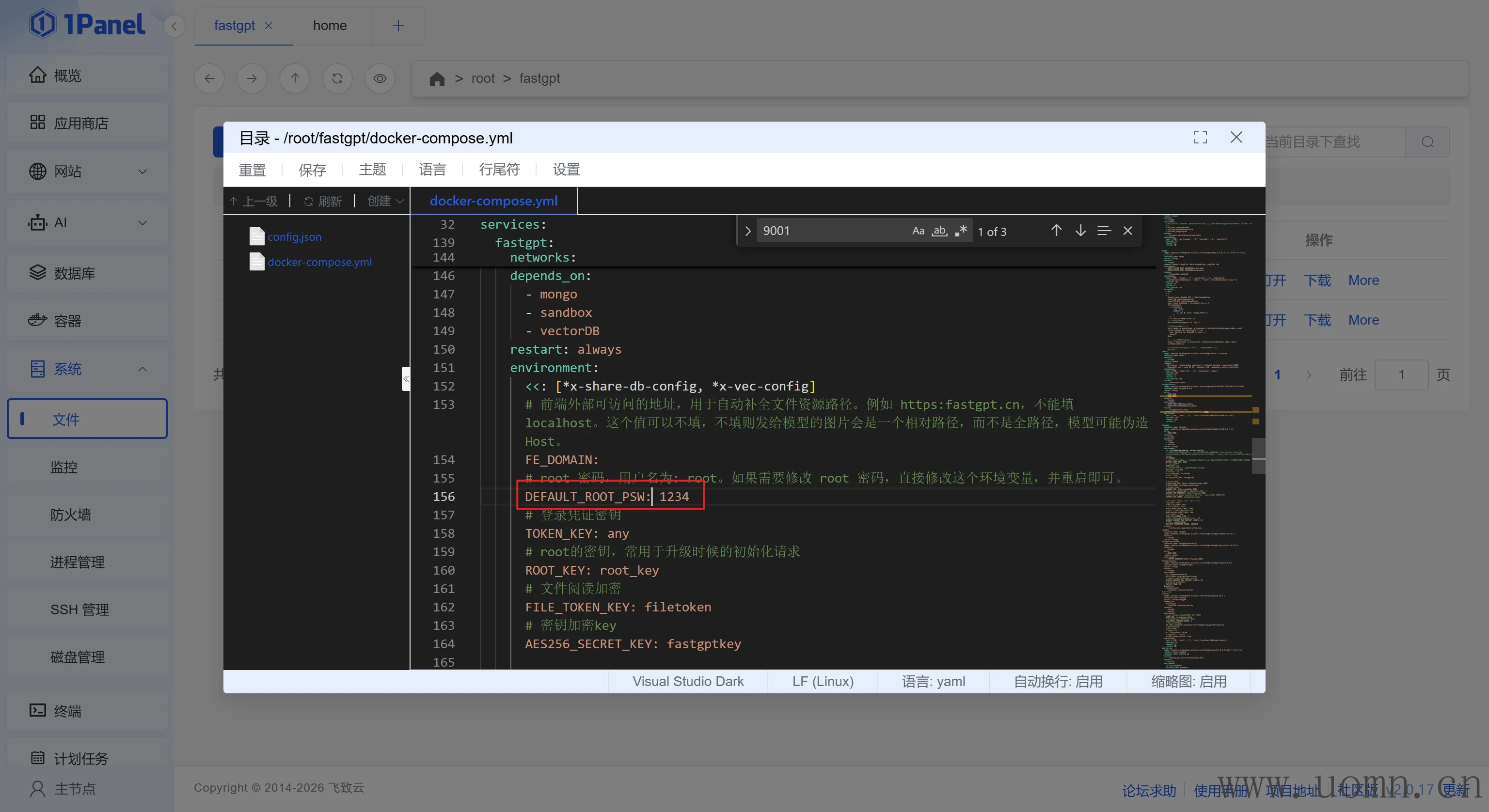The width and height of the screenshot is (1489, 812).
Task: Click the 刷新 refresh button
Action: (x=324, y=201)
